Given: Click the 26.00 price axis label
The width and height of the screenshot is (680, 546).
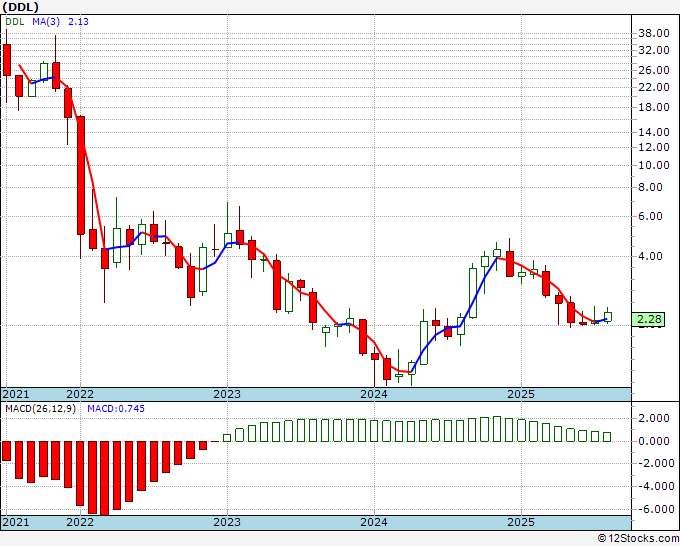Looking at the screenshot, I should 654,70.
